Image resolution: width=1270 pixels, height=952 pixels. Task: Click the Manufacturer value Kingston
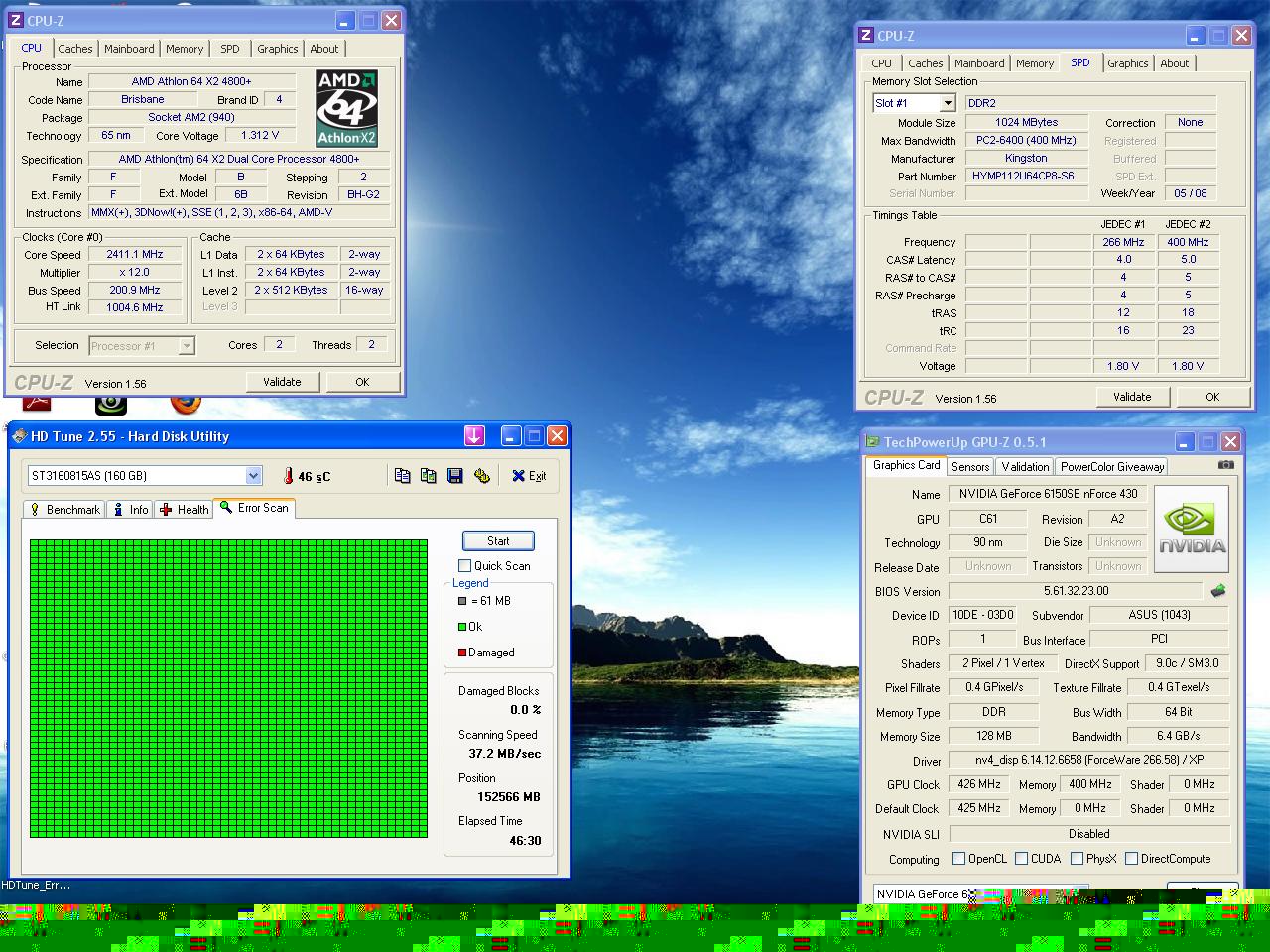click(x=1026, y=158)
